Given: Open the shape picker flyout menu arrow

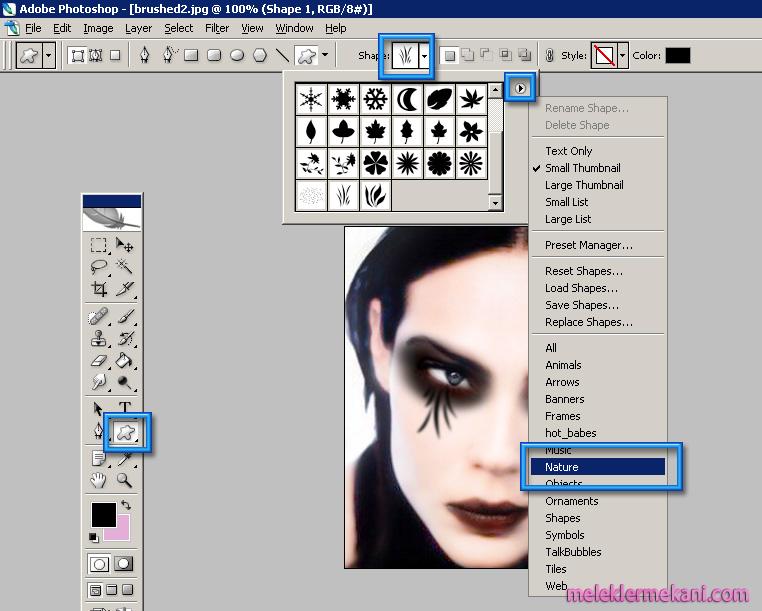Looking at the screenshot, I should [520, 89].
